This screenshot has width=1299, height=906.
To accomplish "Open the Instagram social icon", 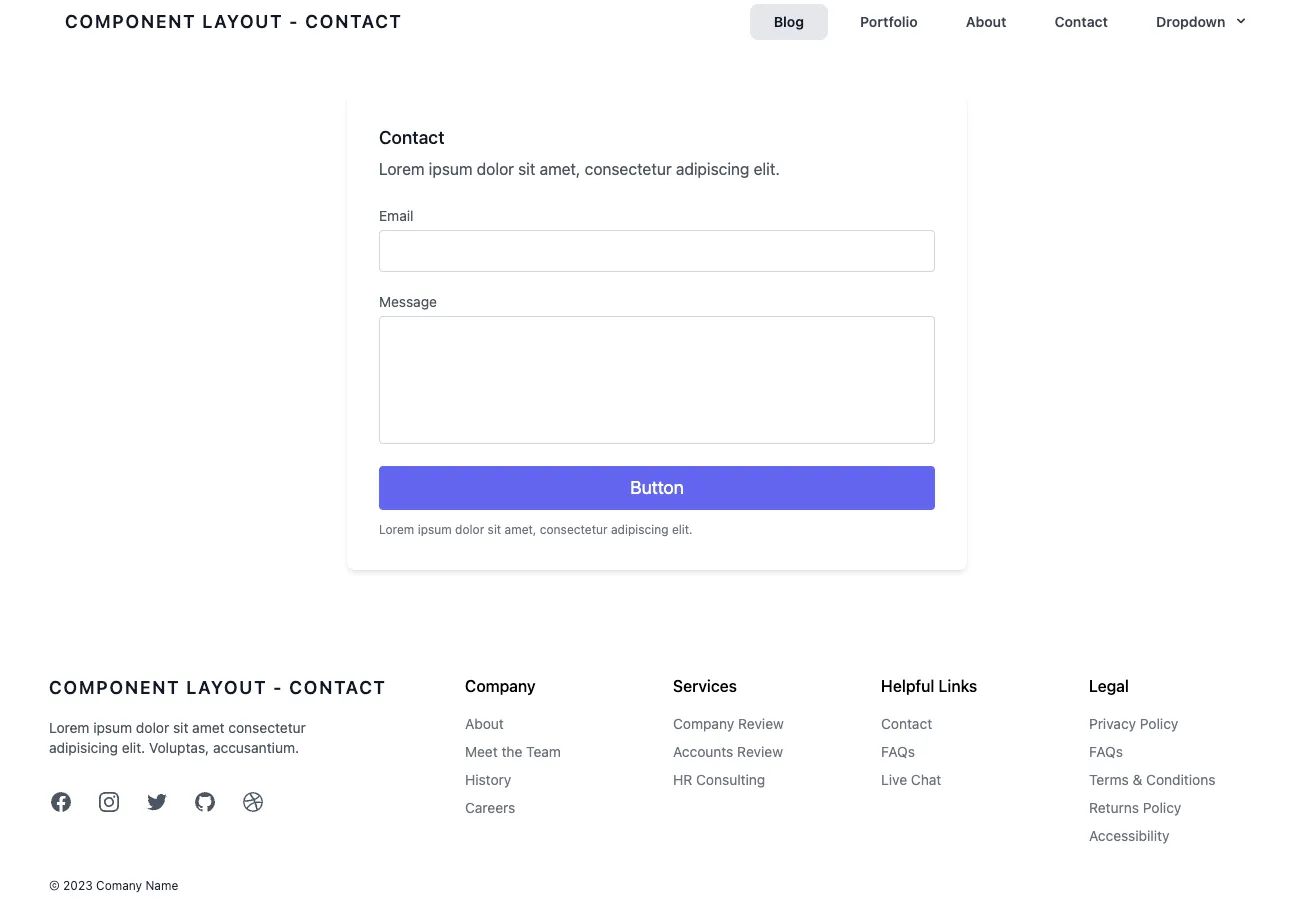I will pyautogui.click(x=109, y=802).
